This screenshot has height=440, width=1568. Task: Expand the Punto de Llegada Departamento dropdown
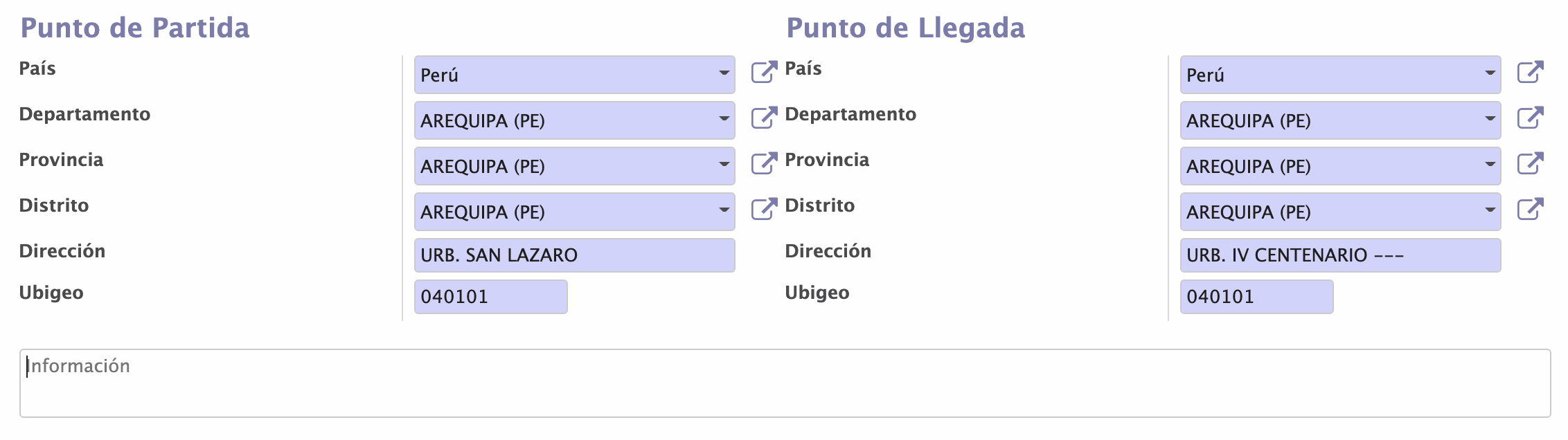tap(1490, 119)
